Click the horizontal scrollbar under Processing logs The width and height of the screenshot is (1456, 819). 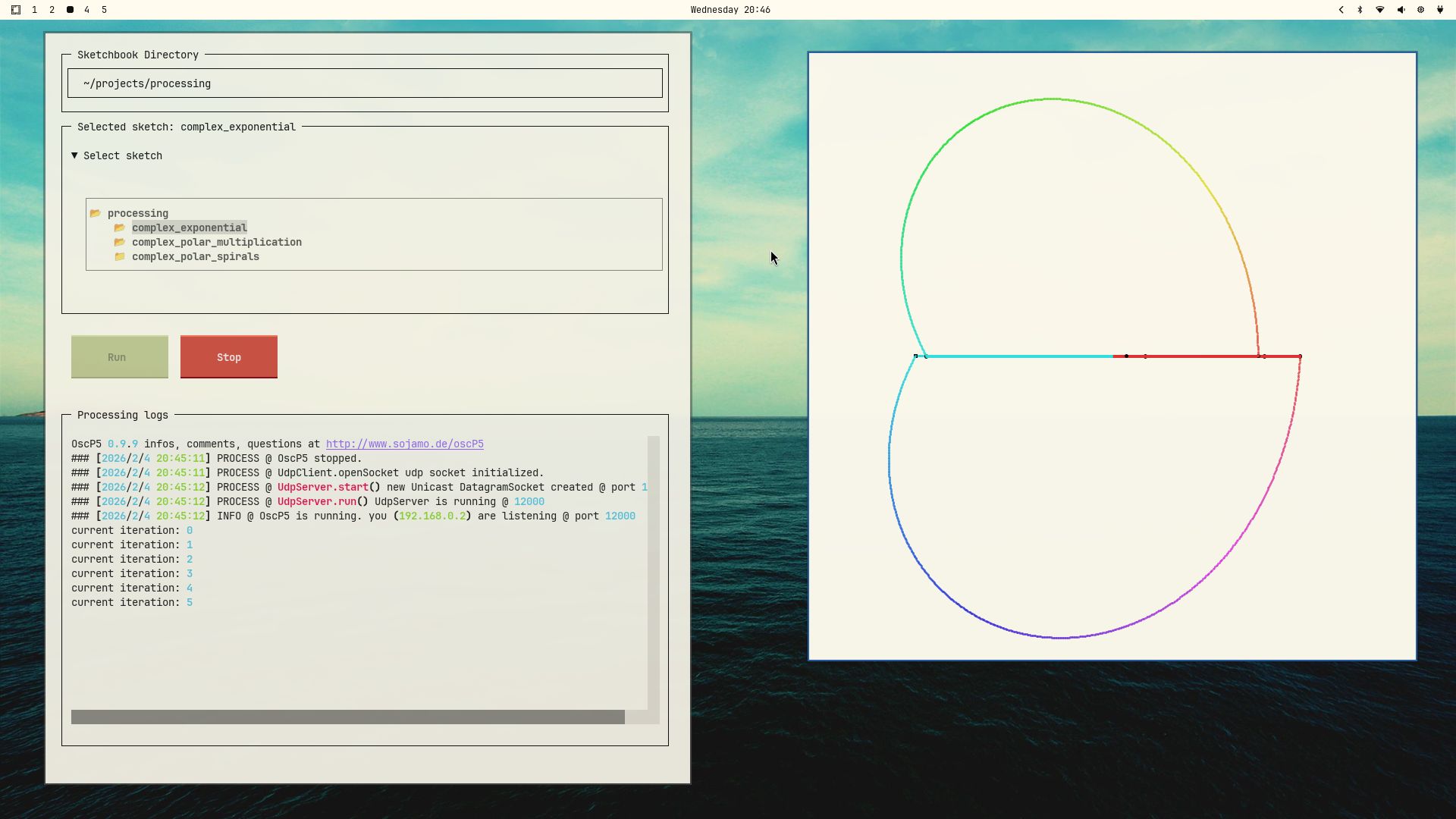(347, 716)
